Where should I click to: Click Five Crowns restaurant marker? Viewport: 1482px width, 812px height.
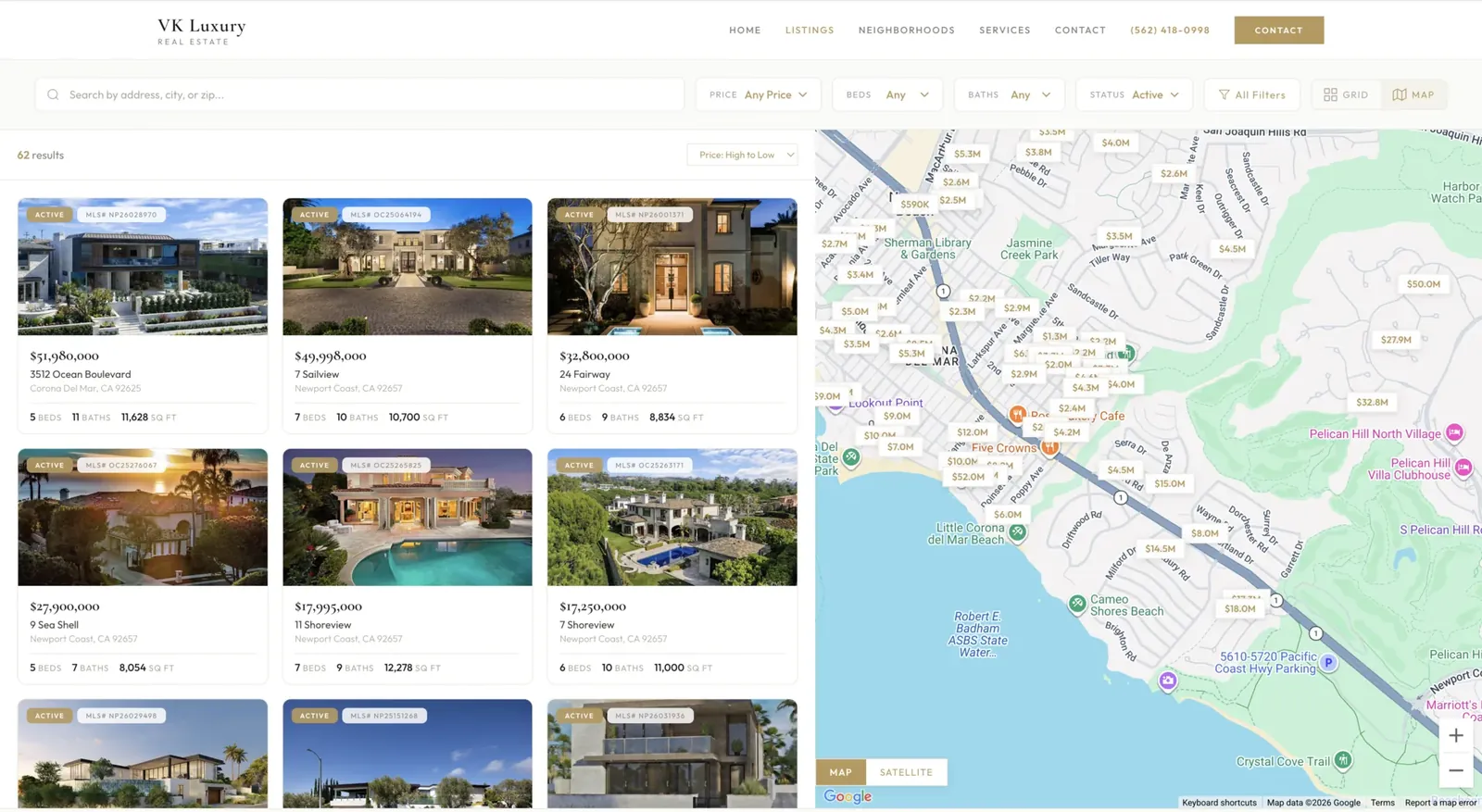point(1049,447)
